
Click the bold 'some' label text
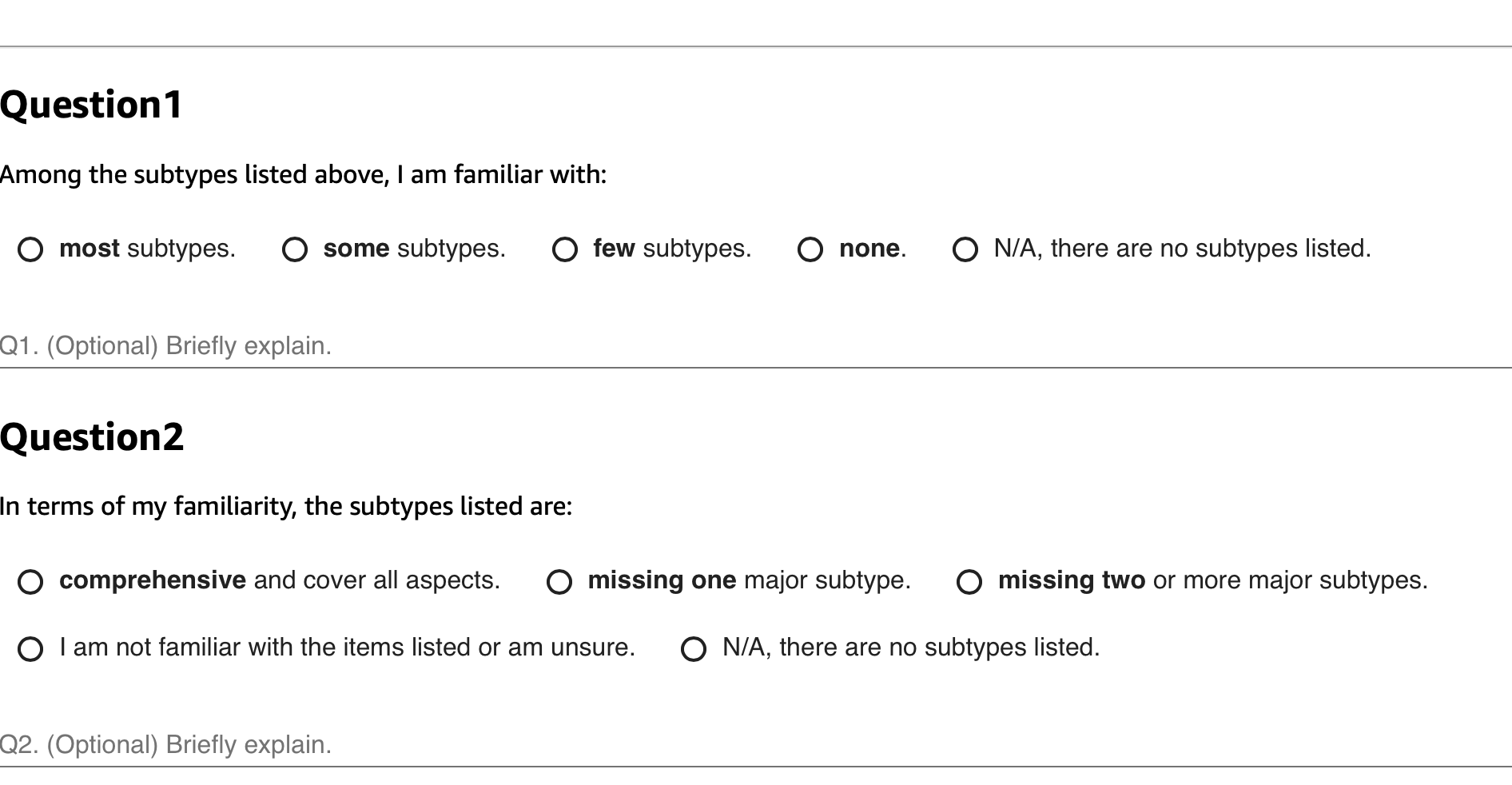(x=356, y=249)
